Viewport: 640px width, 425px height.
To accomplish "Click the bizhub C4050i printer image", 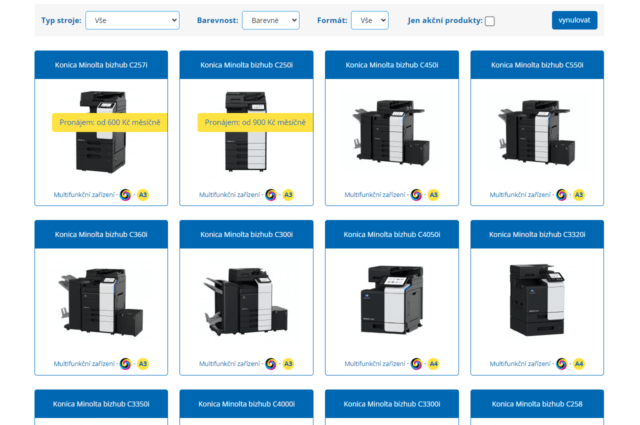I will point(392,299).
